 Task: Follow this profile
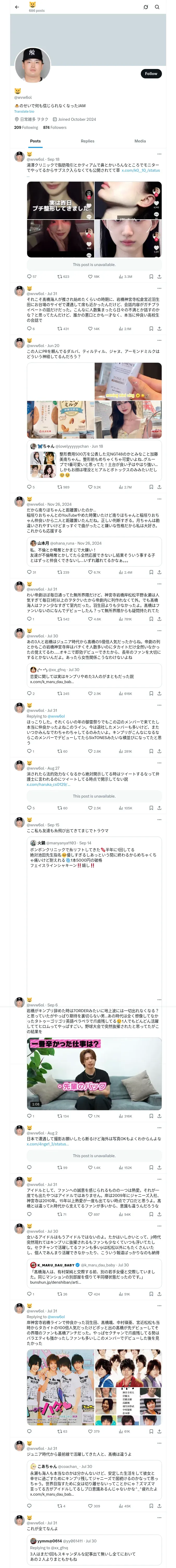(150, 74)
